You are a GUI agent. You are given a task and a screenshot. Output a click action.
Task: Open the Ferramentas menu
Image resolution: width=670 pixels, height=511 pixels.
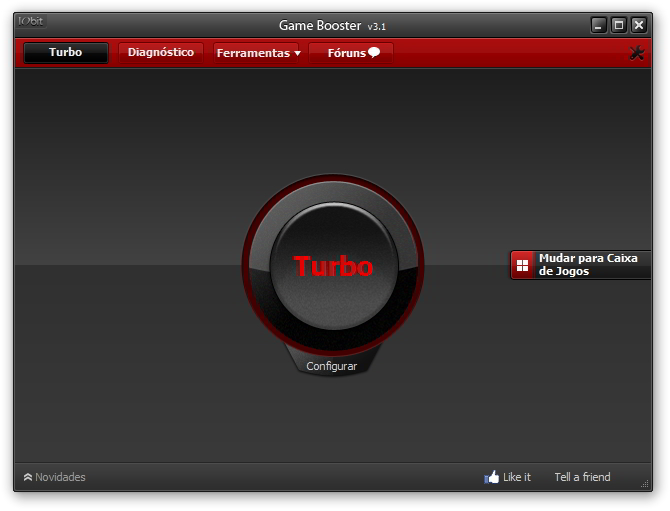point(256,53)
